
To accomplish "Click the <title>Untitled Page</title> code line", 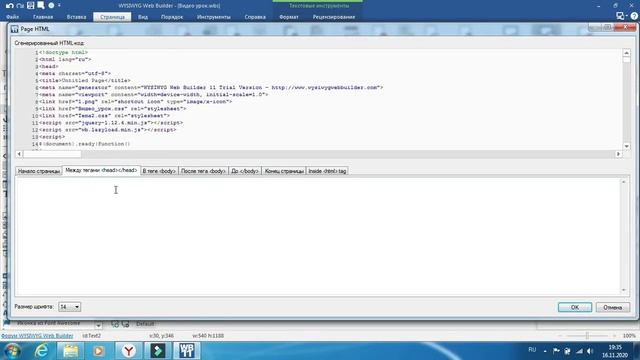I will click(85, 80).
